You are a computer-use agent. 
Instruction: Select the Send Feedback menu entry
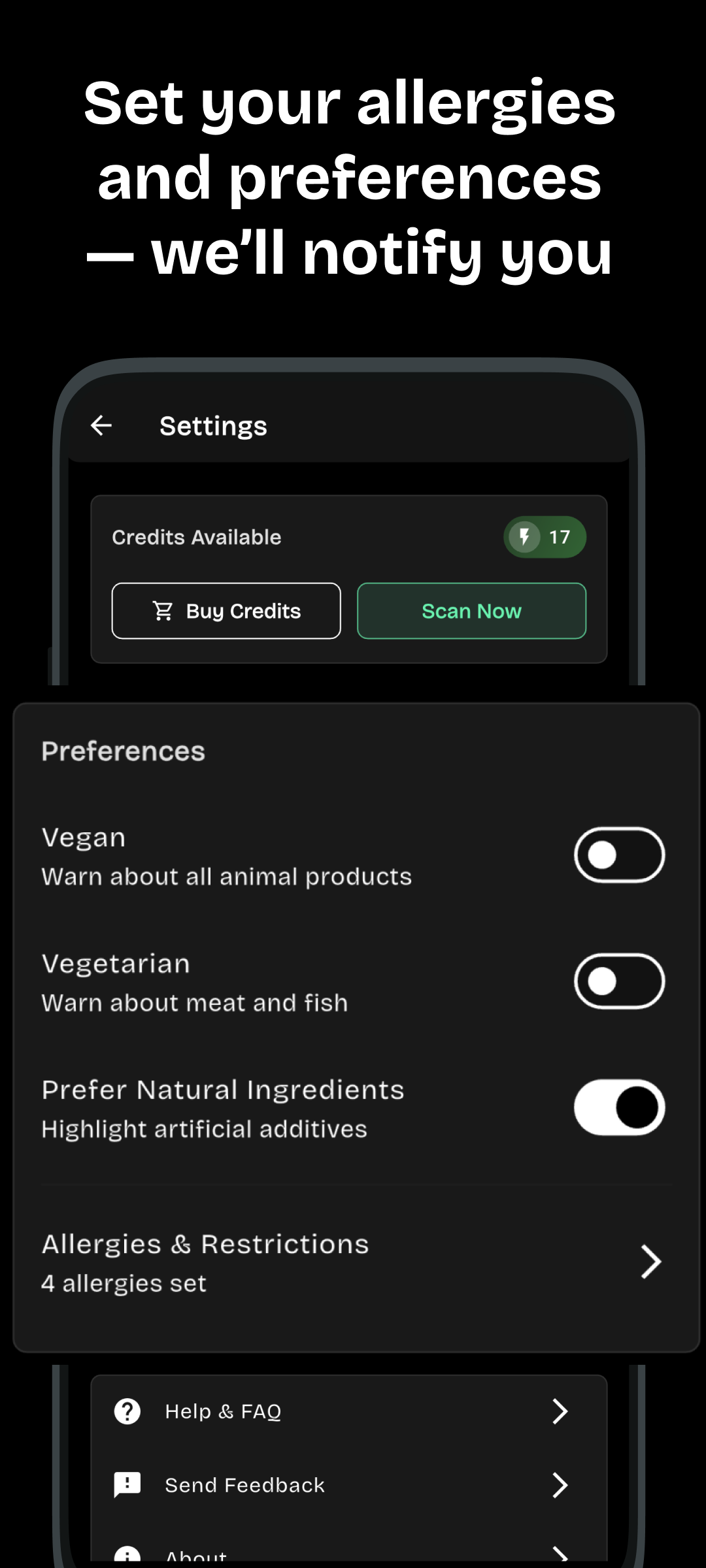click(x=244, y=1485)
